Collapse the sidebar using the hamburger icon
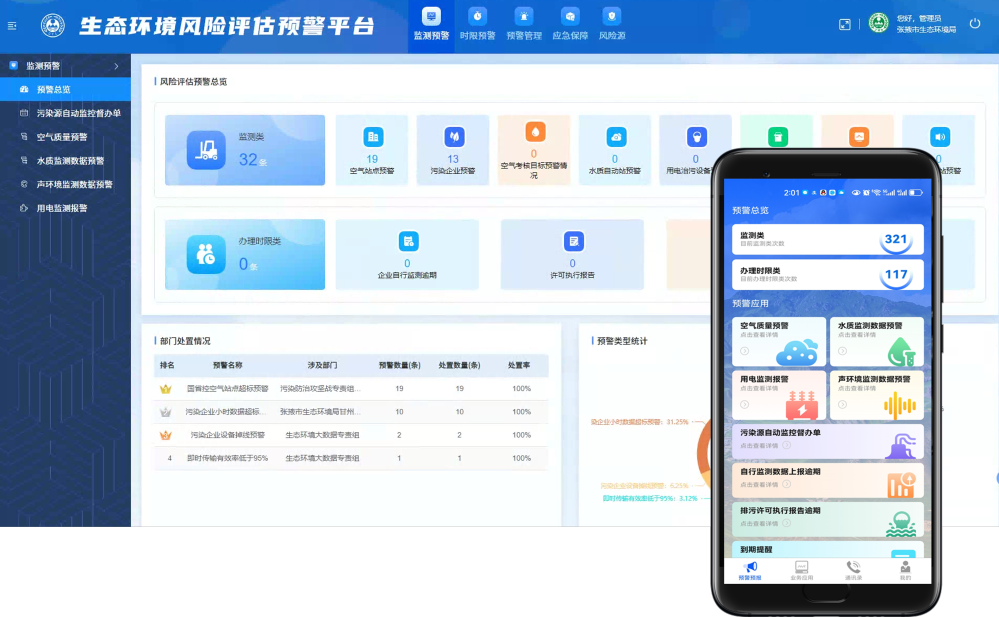999x617 pixels. 13,25
